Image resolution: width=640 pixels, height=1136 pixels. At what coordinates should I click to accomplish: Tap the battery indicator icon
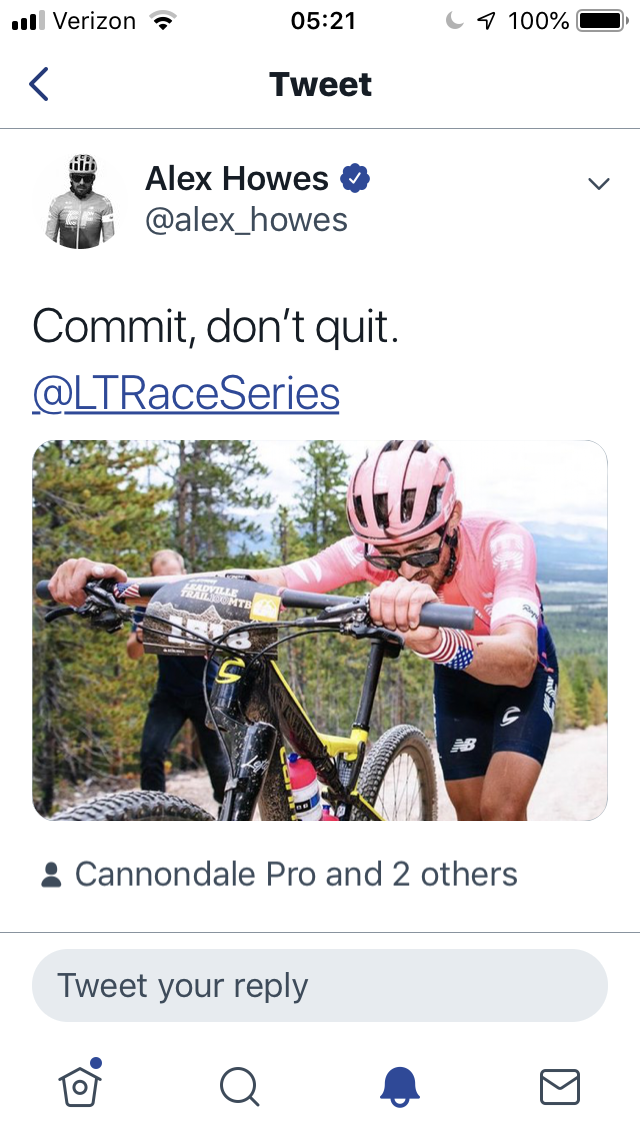[x=600, y=21]
